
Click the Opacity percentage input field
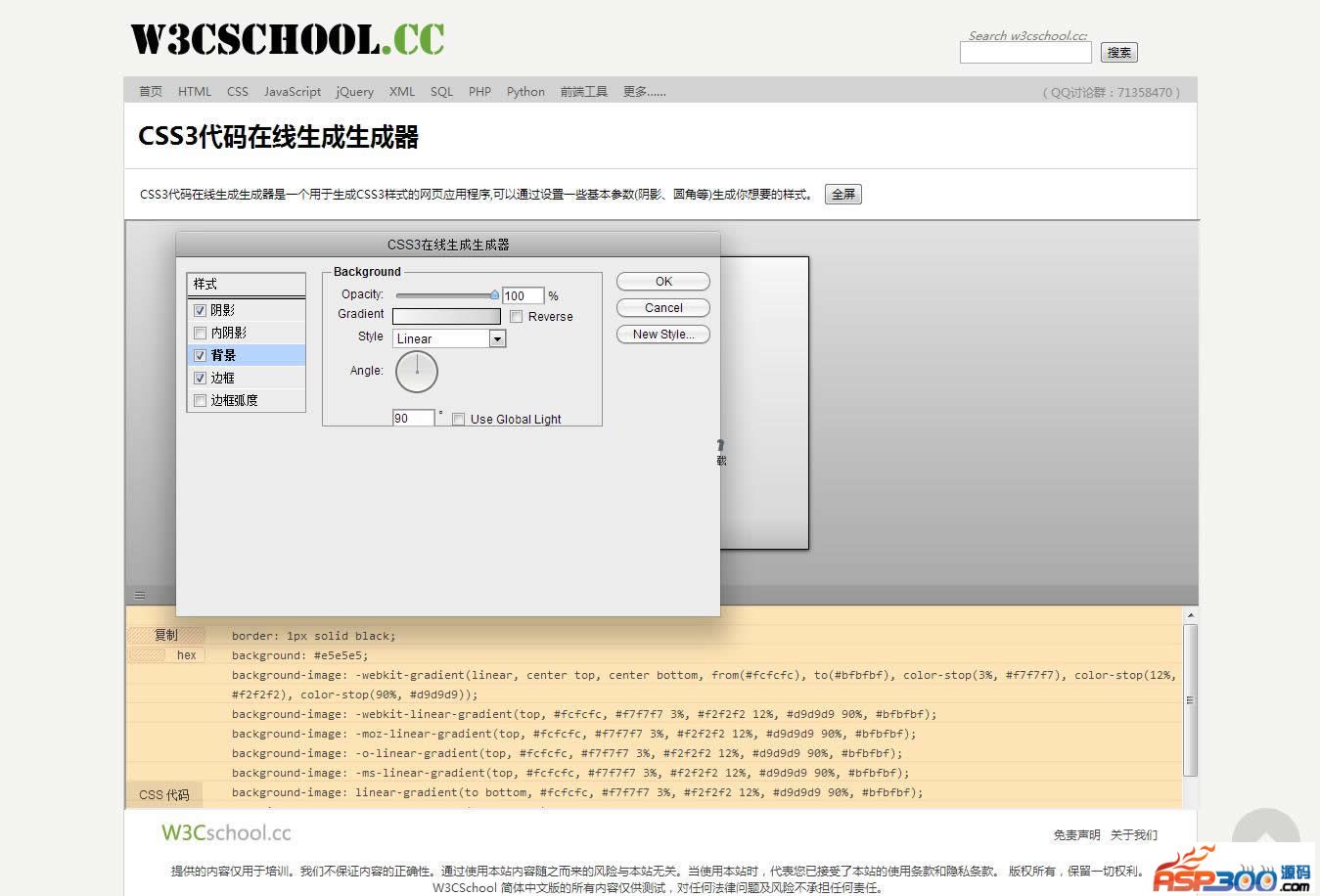[x=523, y=295]
